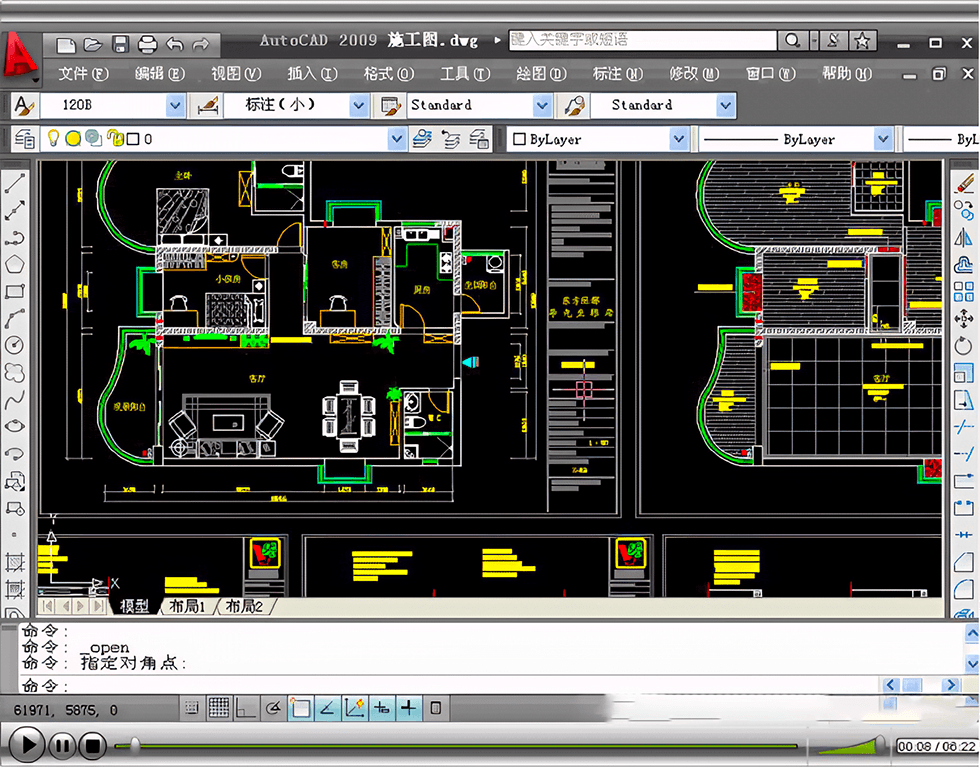Viewport: 980px width, 768px height.
Task: Switch to the 布局1 layout tab
Action: [187, 606]
